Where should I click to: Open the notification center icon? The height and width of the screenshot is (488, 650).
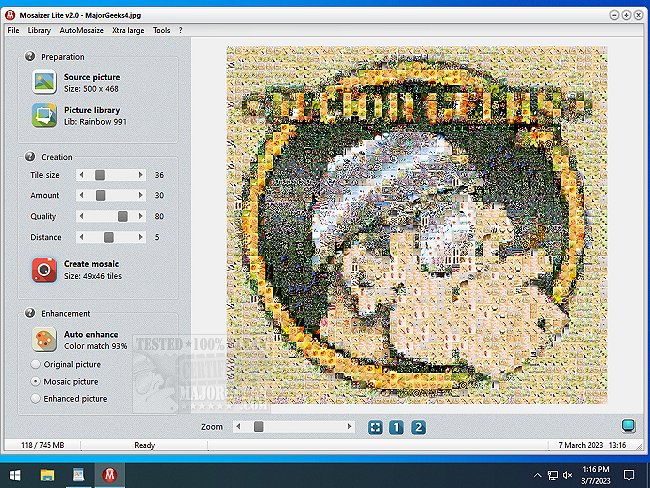629,475
